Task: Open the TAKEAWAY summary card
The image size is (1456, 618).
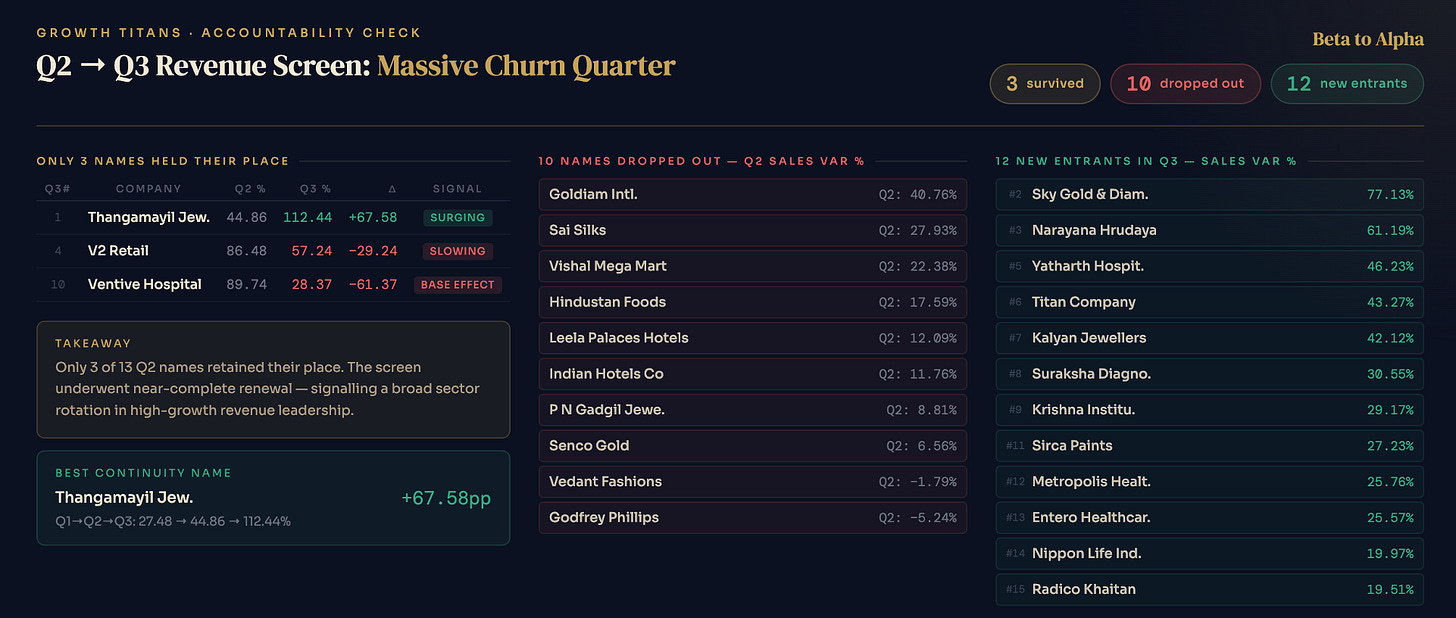Action: tap(273, 379)
